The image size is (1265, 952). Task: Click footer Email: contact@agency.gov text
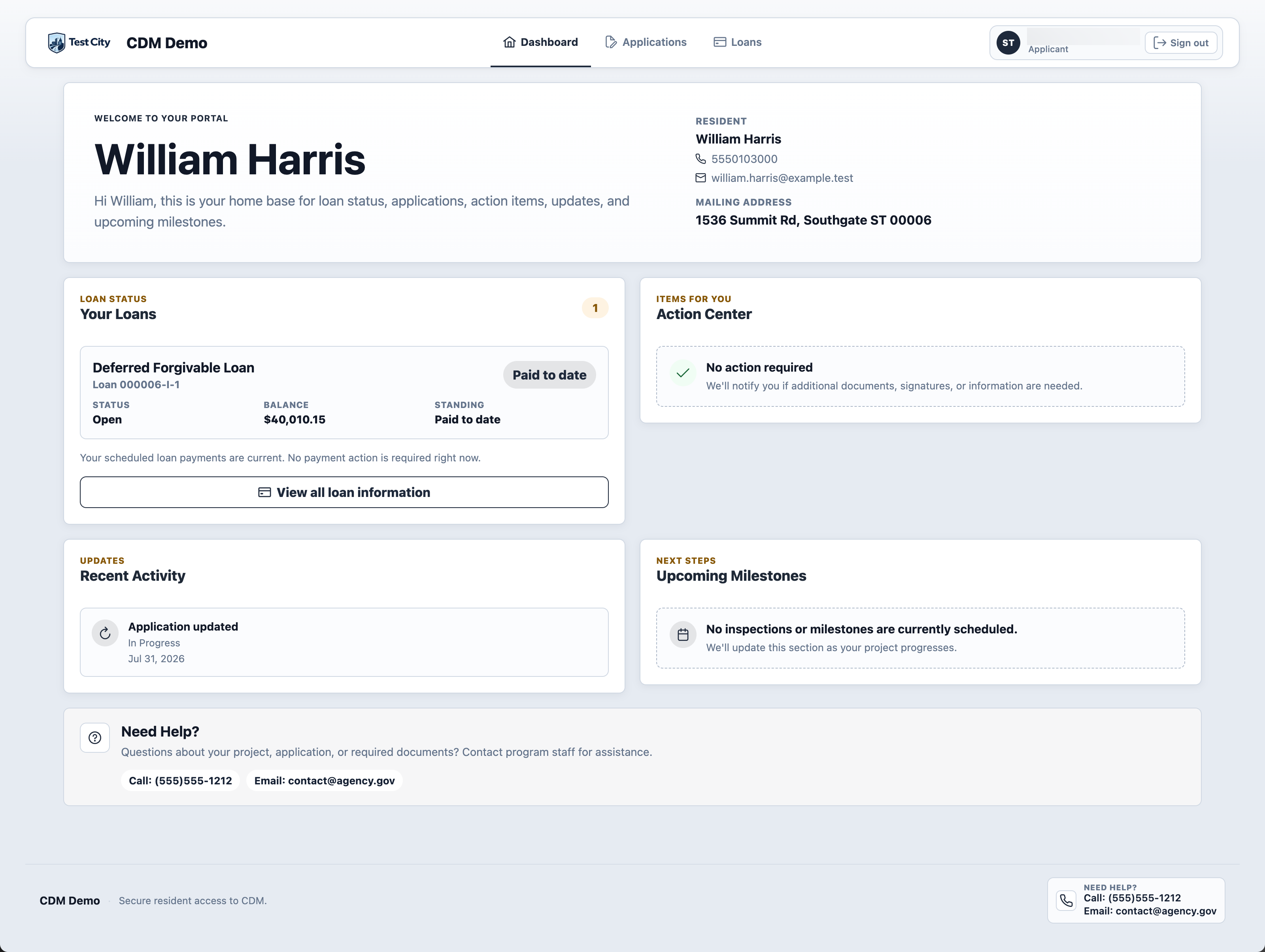pos(1150,911)
